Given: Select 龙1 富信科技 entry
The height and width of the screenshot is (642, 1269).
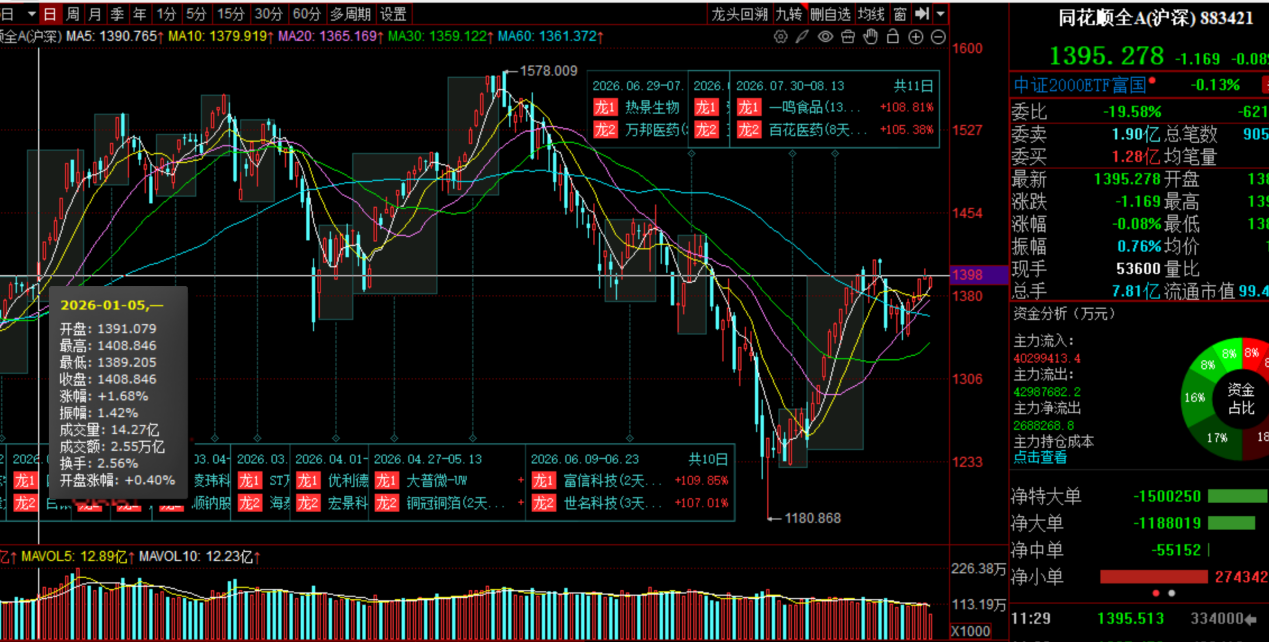Looking at the screenshot, I should (631, 480).
